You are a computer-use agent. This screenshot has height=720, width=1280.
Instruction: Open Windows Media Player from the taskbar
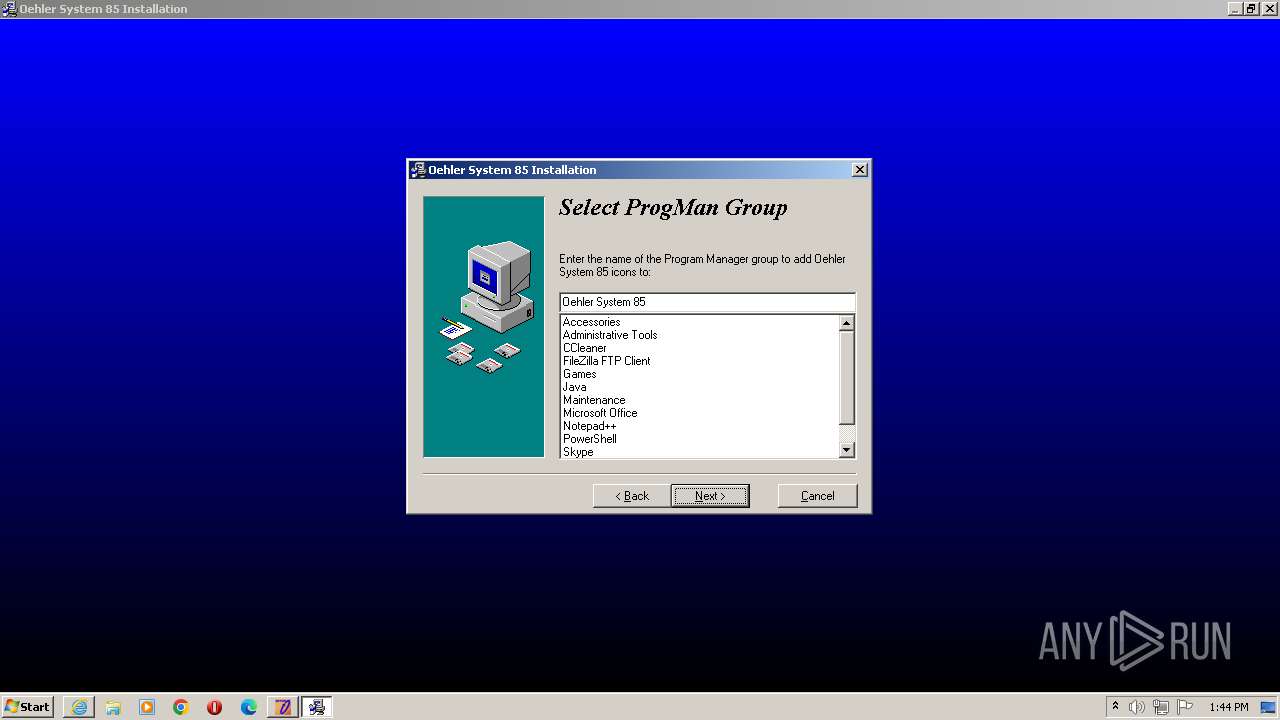click(x=147, y=707)
